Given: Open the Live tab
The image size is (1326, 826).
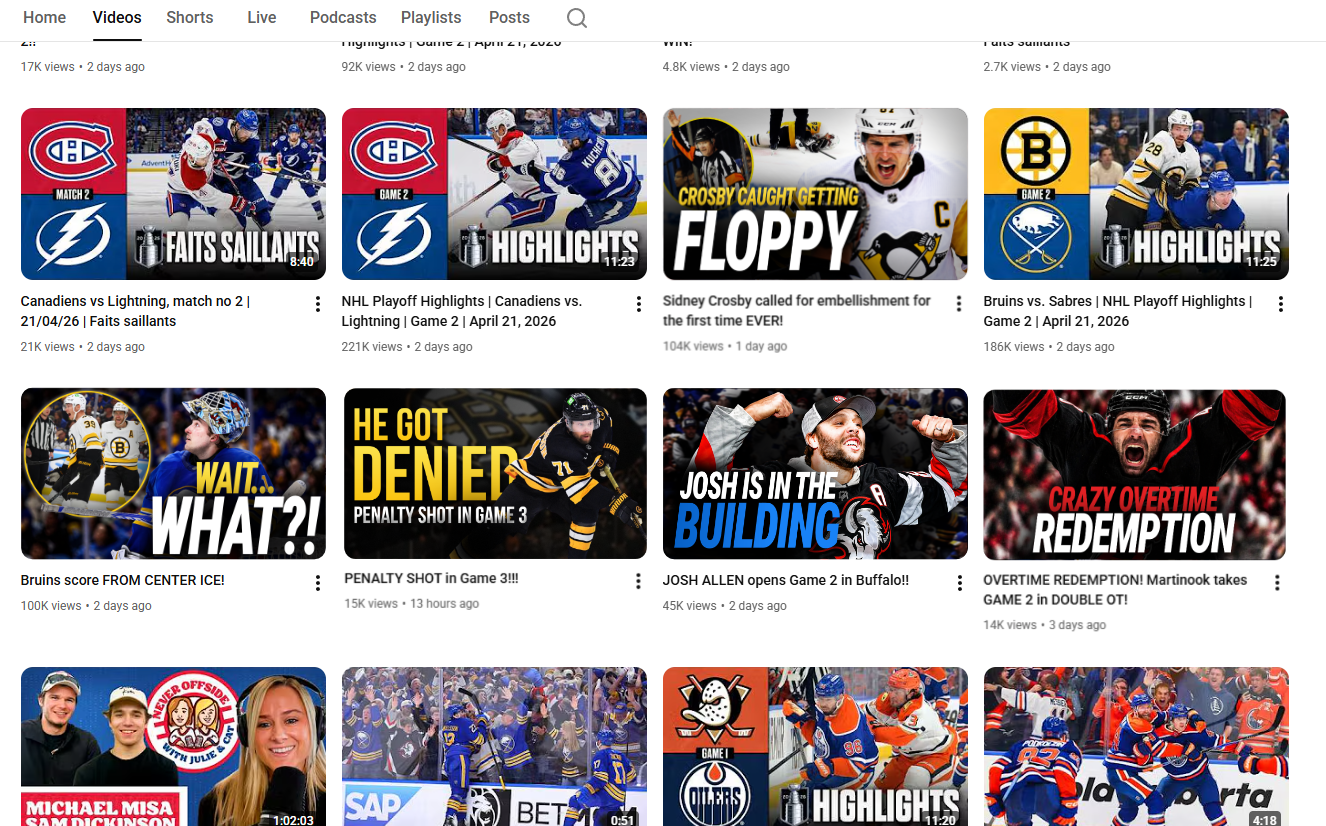Looking at the screenshot, I should tap(262, 18).
